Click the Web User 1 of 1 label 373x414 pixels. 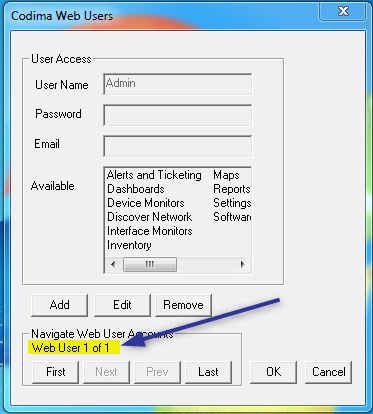tap(71, 348)
